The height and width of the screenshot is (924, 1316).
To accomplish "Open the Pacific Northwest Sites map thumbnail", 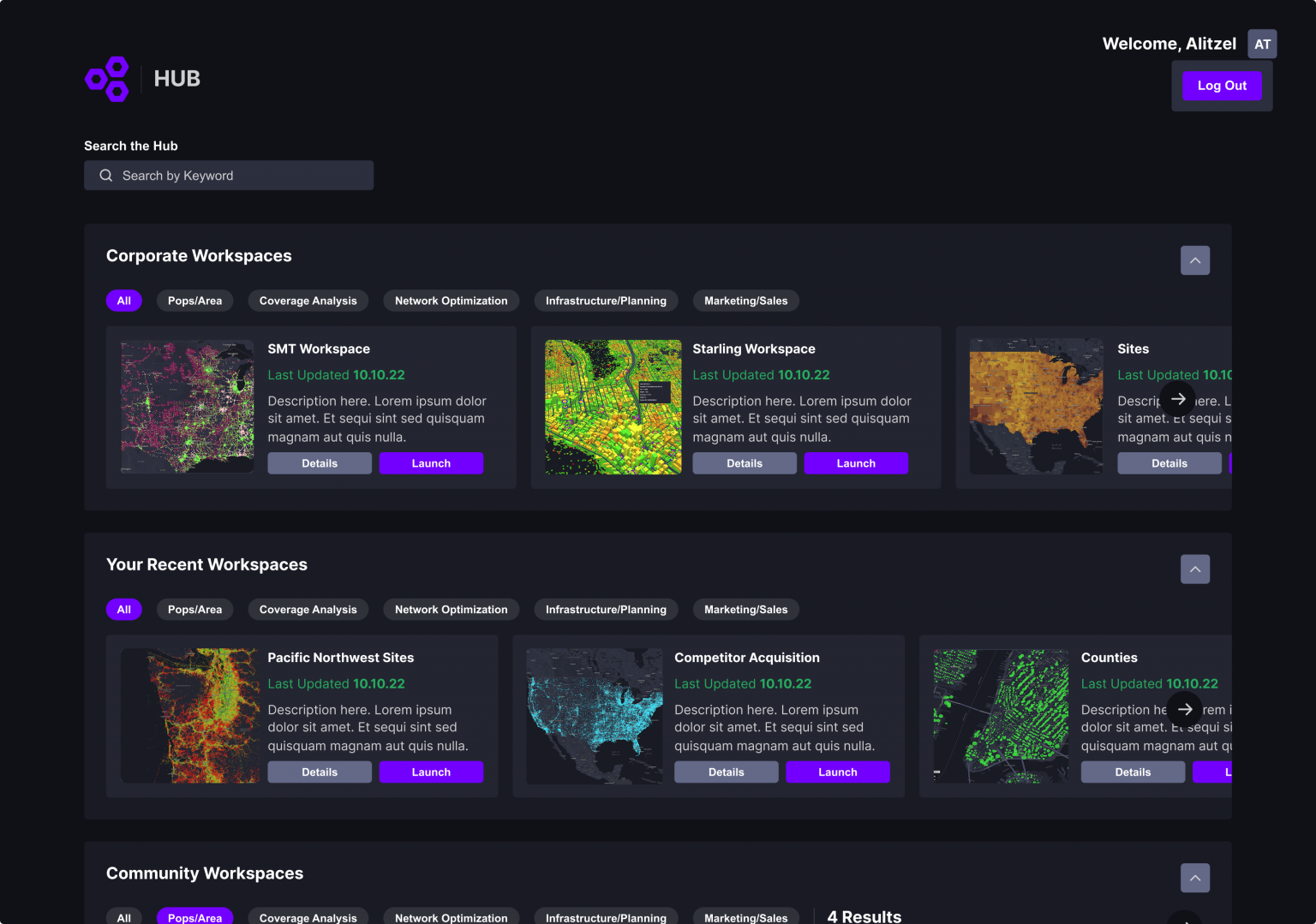I will (189, 716).
